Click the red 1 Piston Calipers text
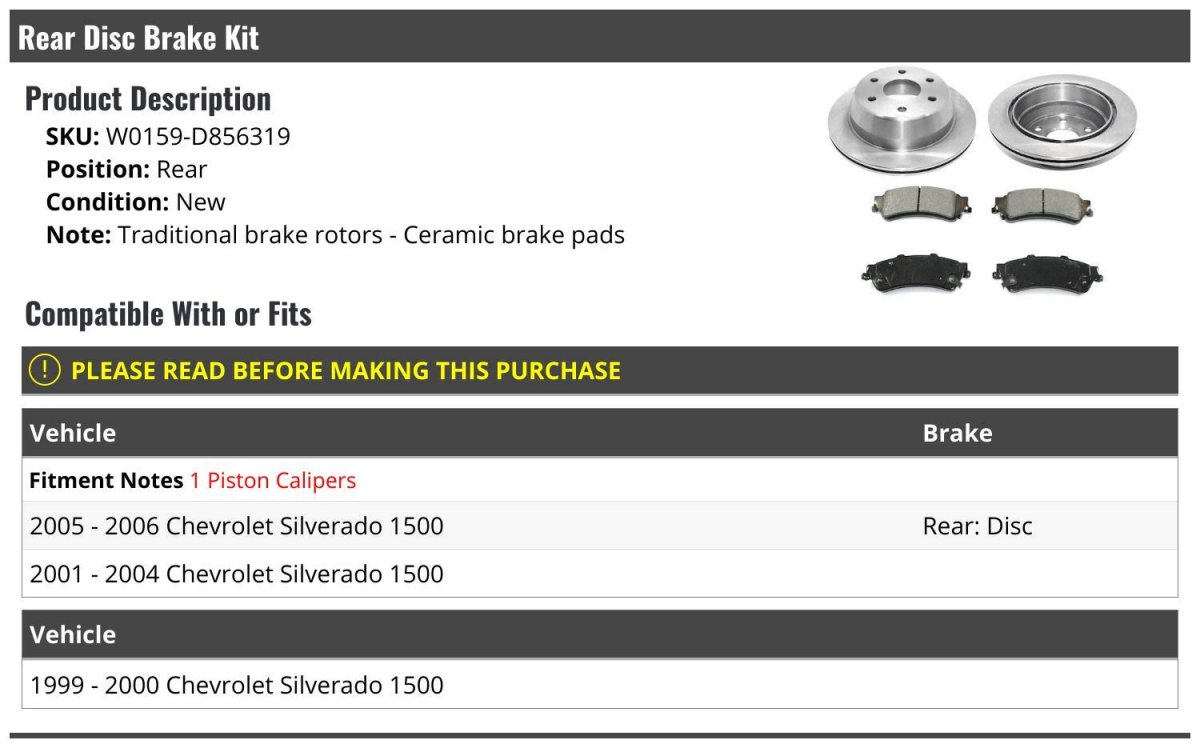Screen dimensions: 1200x748 click(x=273, y=480)
